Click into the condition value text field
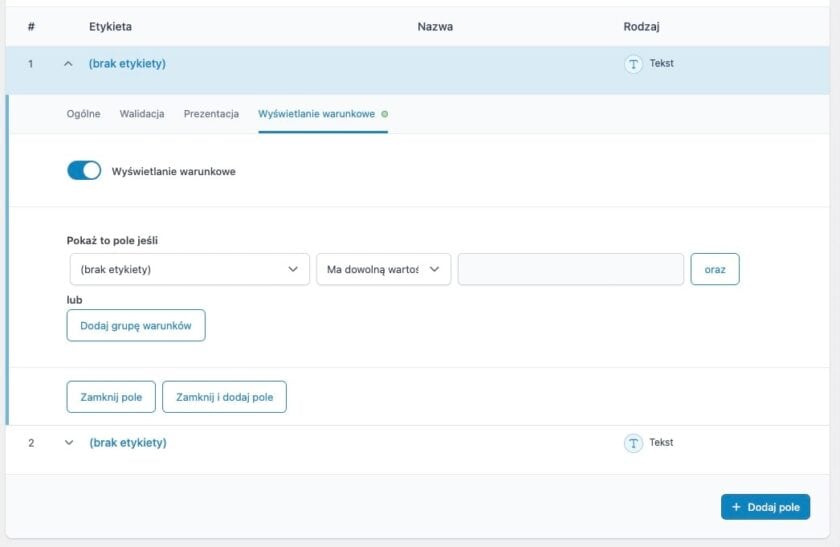This screenshot has height=547, width=840. 570,269
